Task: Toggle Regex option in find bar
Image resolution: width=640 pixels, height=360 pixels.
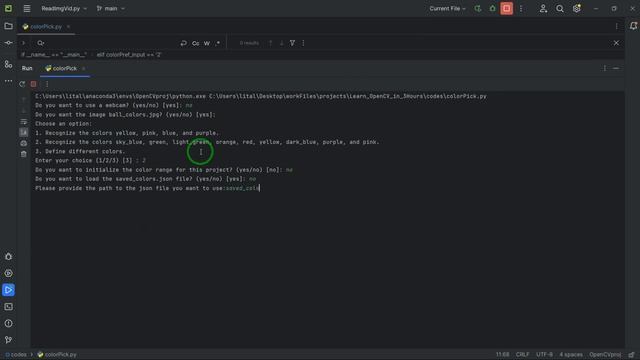Action: click(218, 43)
